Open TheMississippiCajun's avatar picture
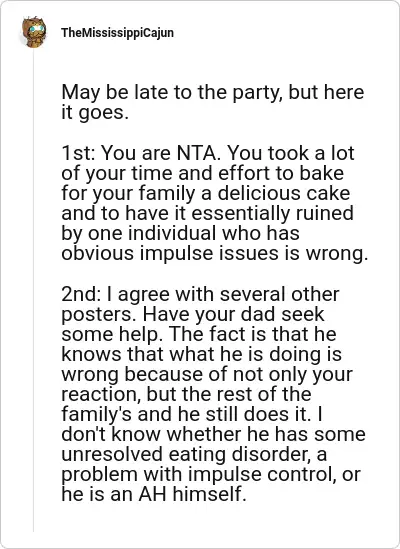Image resolution: width=400 pixels, height=549 pixels. pyautogui.click(x=34, y=32)
